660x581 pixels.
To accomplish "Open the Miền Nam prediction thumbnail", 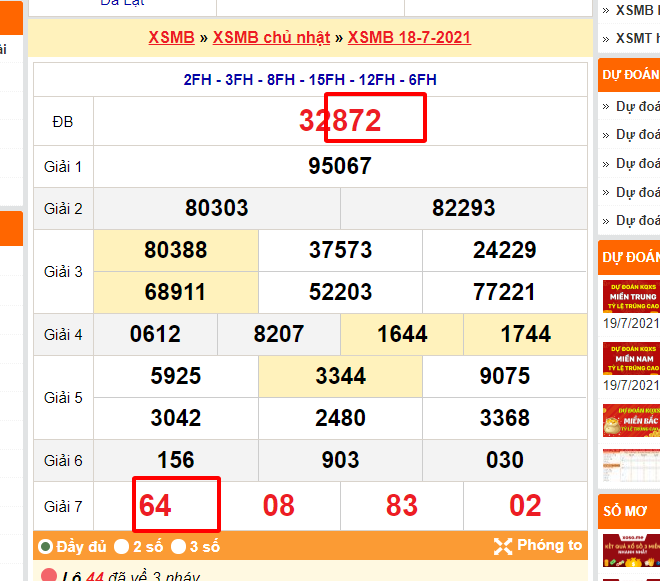I will click(630, 358).
